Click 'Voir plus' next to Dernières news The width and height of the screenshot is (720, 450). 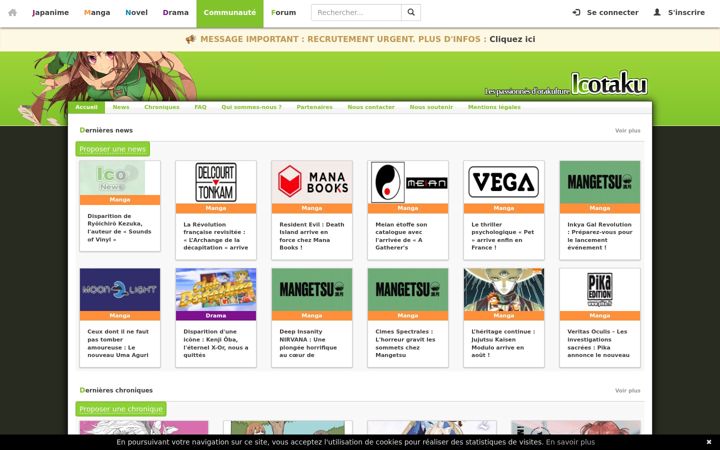click(x=627, y=130)
